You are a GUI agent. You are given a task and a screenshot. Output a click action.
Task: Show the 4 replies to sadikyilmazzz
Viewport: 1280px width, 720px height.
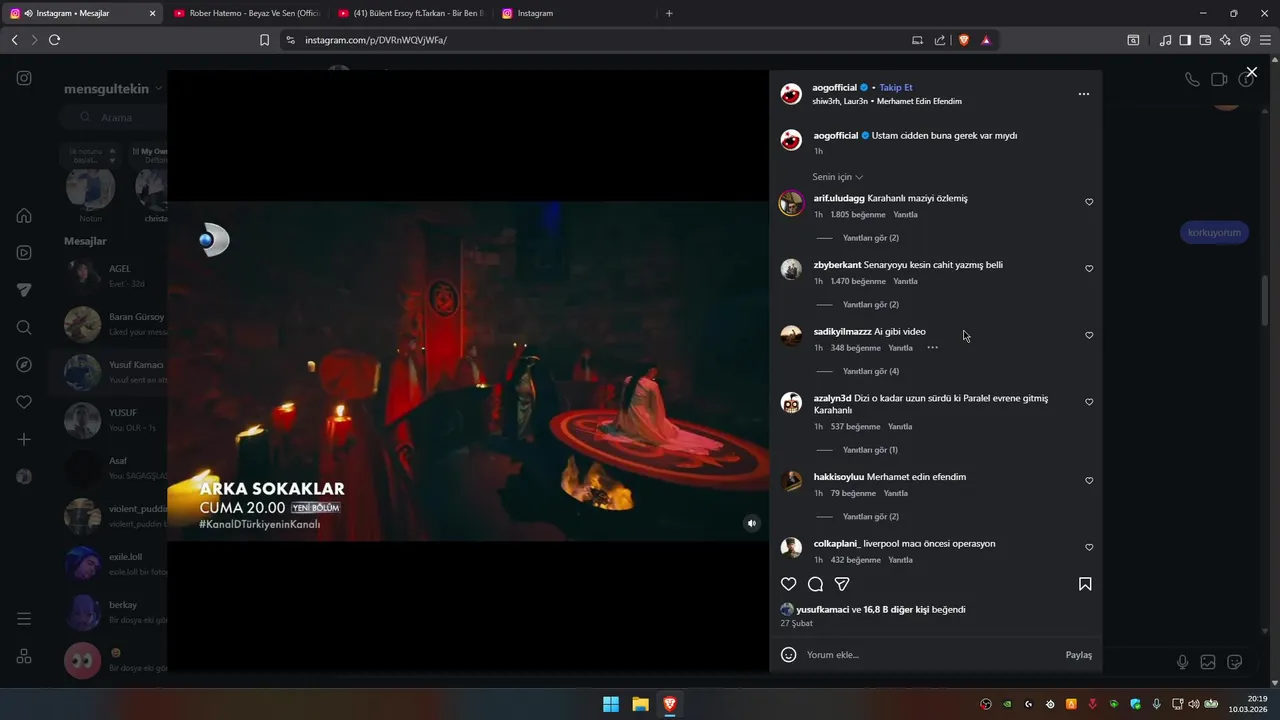point(870,371)
